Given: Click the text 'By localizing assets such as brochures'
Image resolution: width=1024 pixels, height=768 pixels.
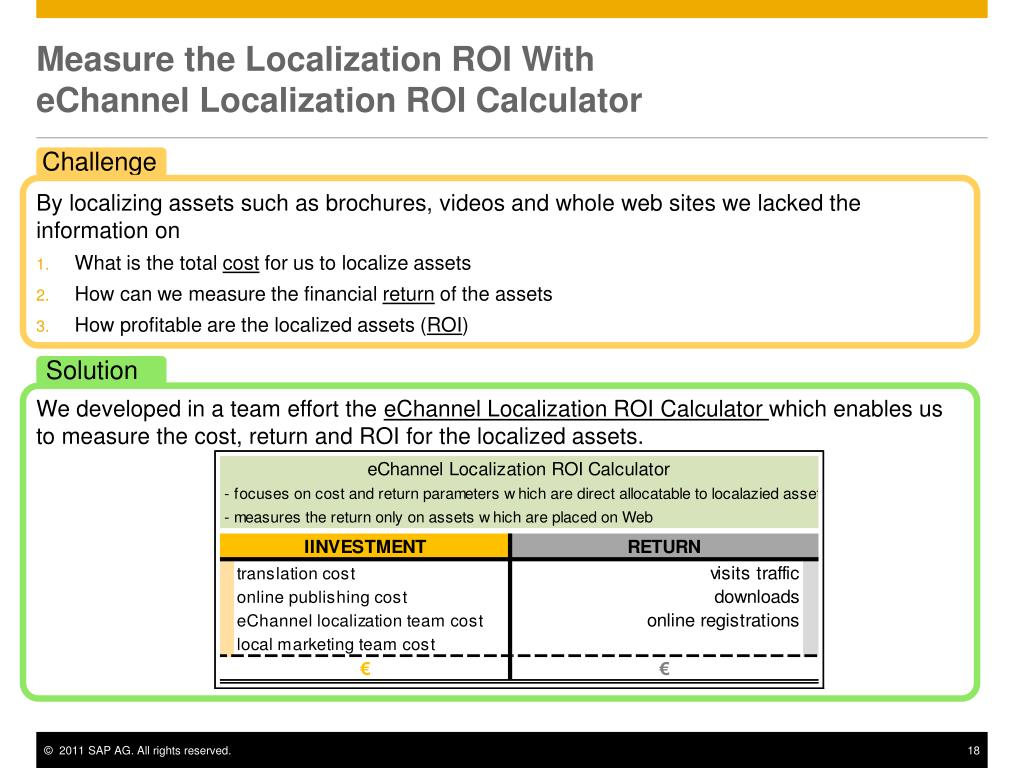Looking at the screenshot, I should pos(448,204).
